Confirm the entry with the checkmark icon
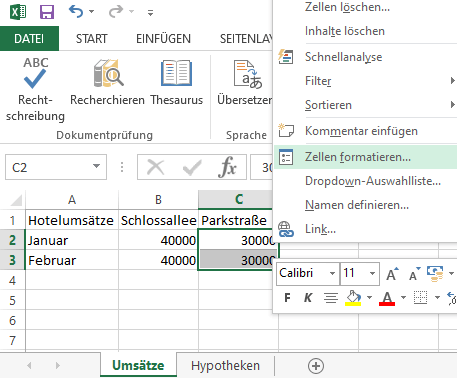This screenshot has height=378, width=457. [192, 167]
